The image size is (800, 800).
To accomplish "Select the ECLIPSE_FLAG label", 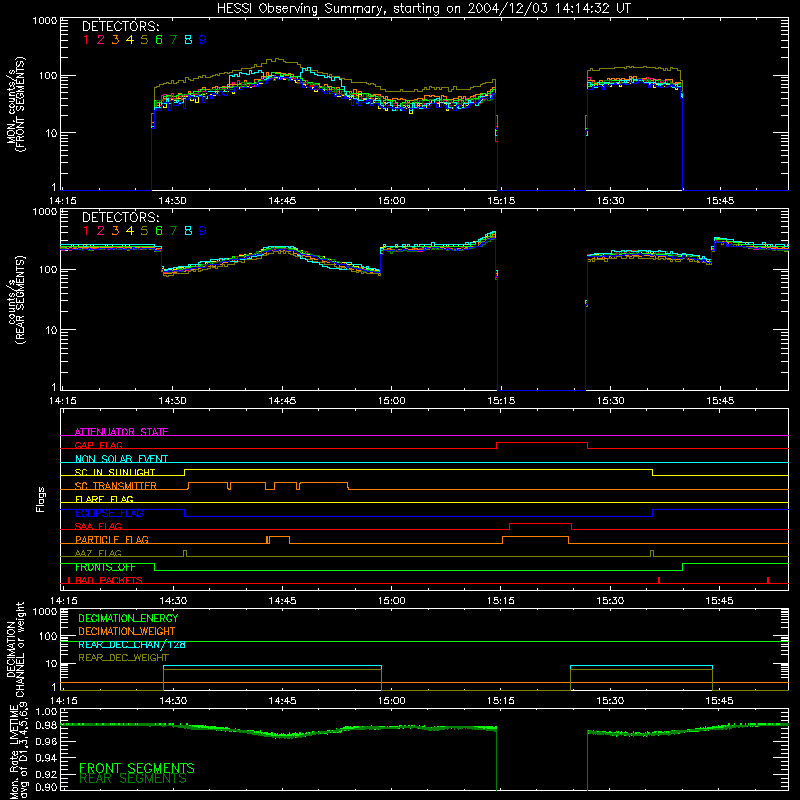I will pyautogui.click(x=109, y=513).
